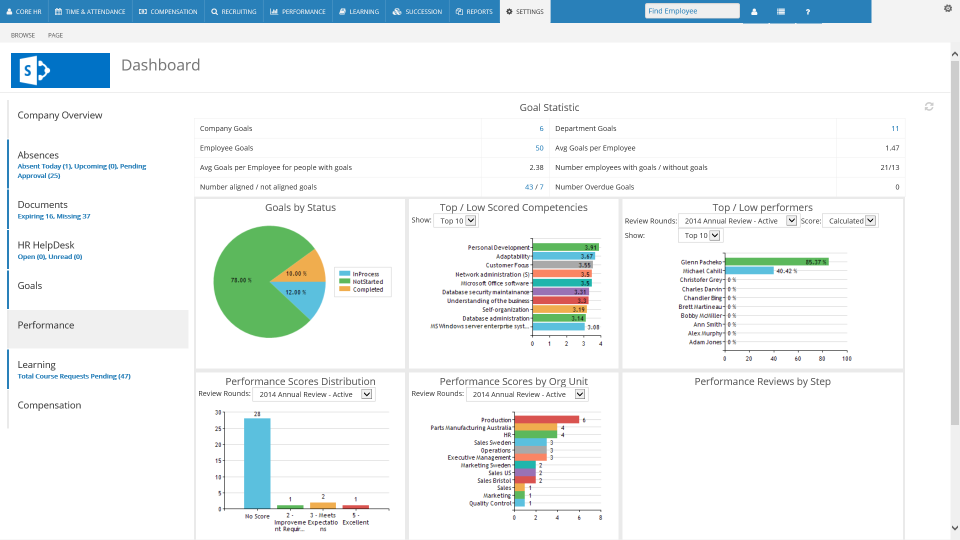Viewport: 960px width, 540px height.
Task: Click into the Find Employee search field
Action: tap(692, 11)
